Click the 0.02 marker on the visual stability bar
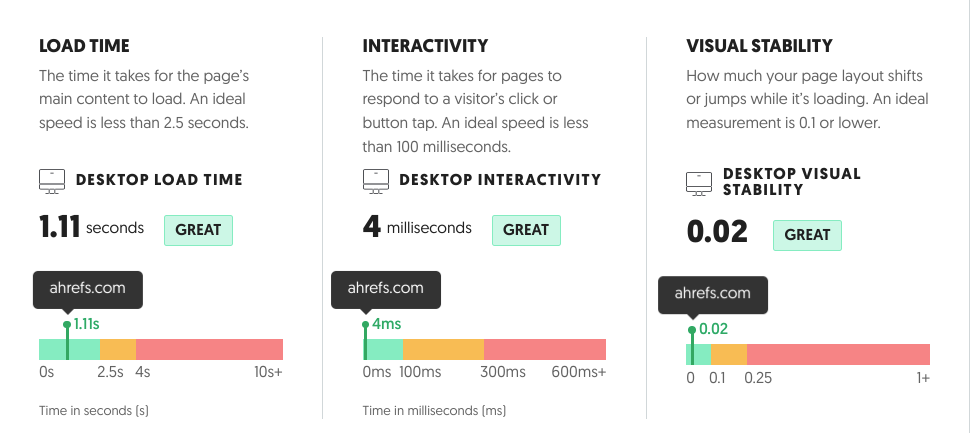971x433 pixels. tap(709, 329)
